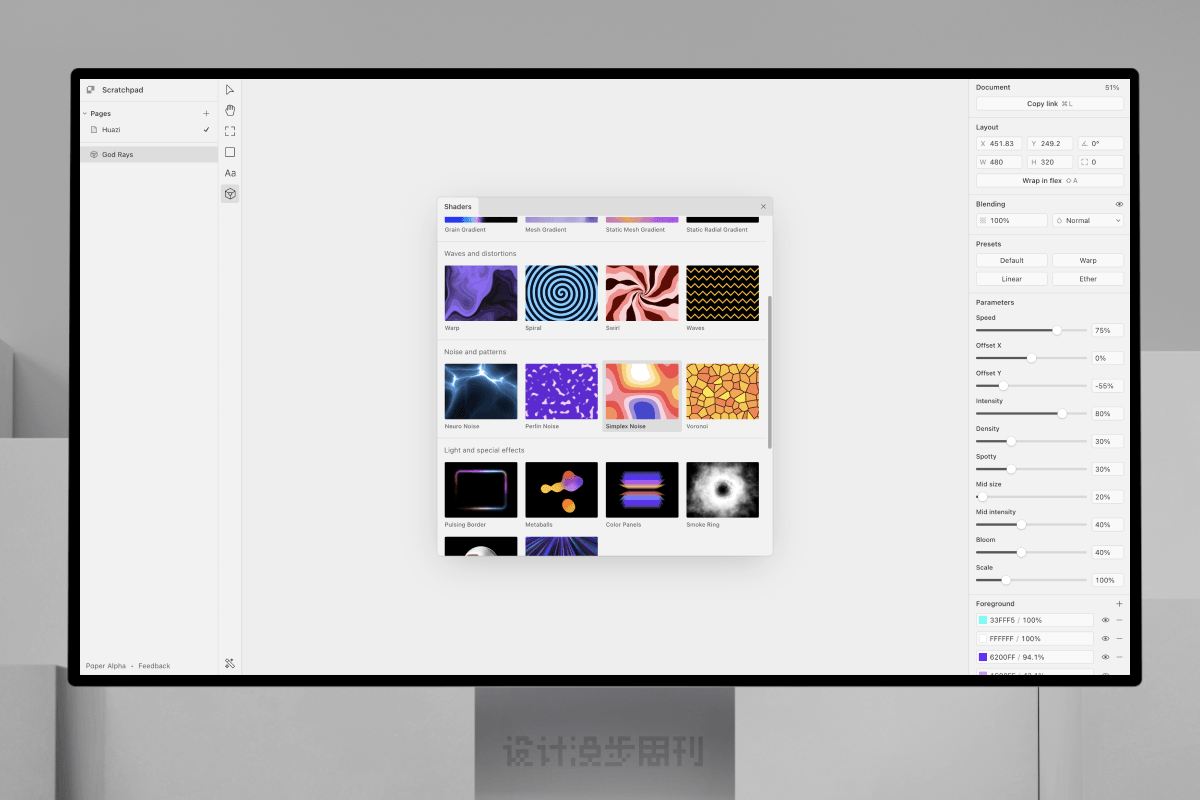Add a new foreground color

point(1119,604)
